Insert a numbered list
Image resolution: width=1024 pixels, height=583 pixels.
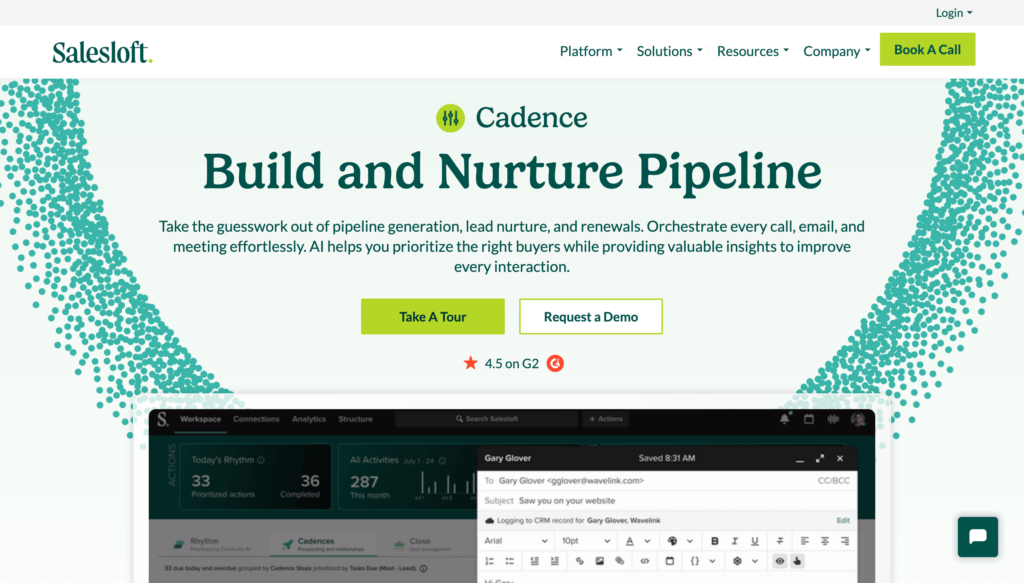(490, 561)
